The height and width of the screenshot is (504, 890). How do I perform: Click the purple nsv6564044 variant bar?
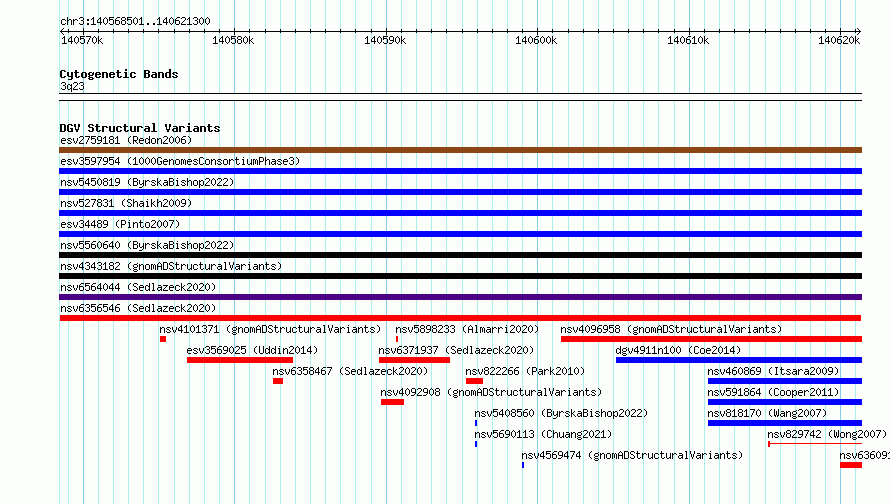tap(460, 297)
